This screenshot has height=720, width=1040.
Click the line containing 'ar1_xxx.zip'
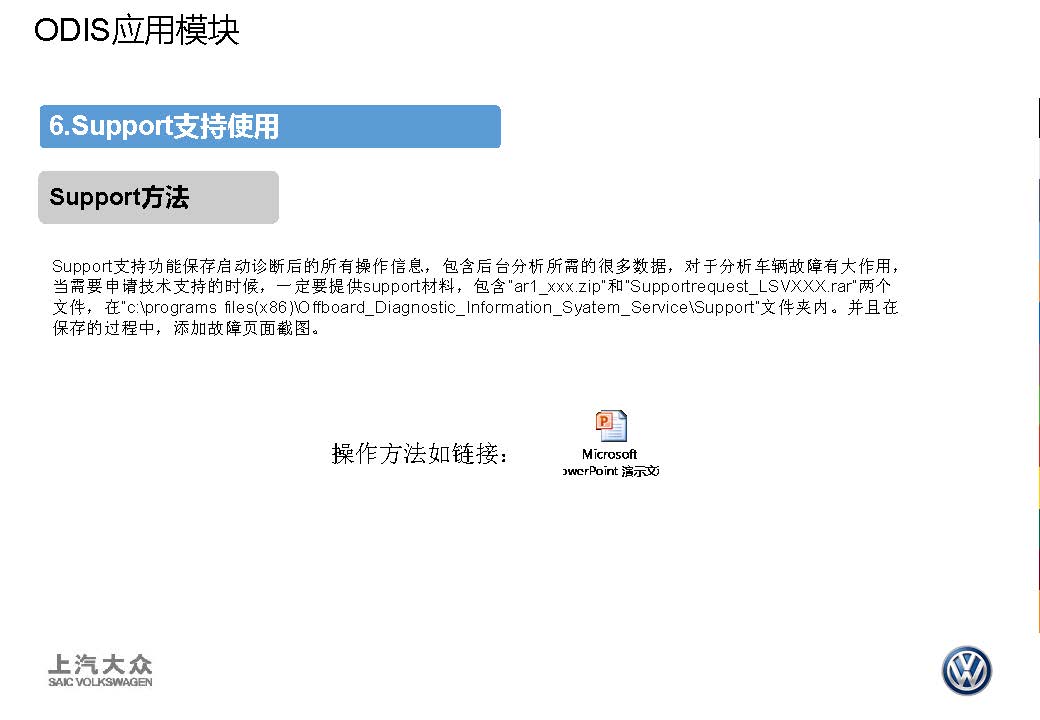(472, 286)
